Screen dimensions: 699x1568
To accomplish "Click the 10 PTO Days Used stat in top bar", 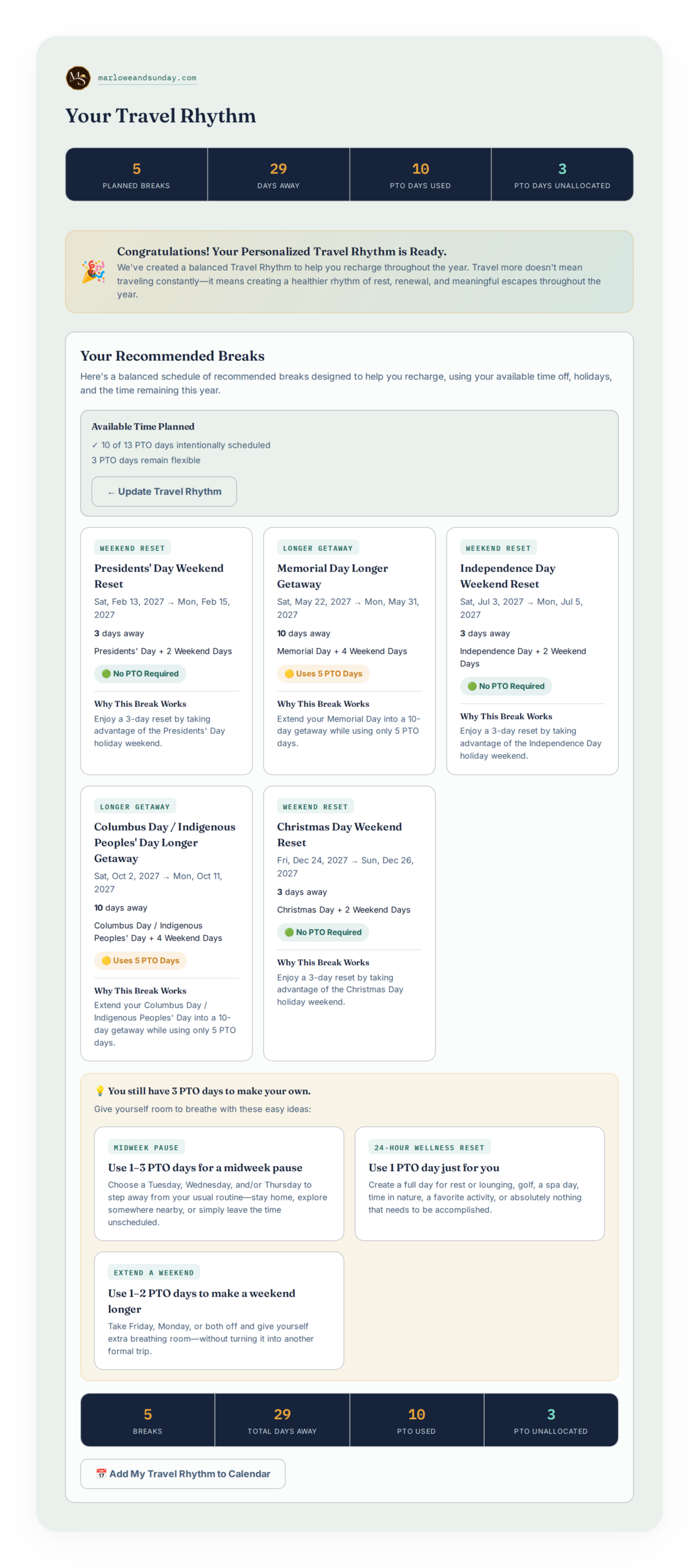I will point(420,174).
